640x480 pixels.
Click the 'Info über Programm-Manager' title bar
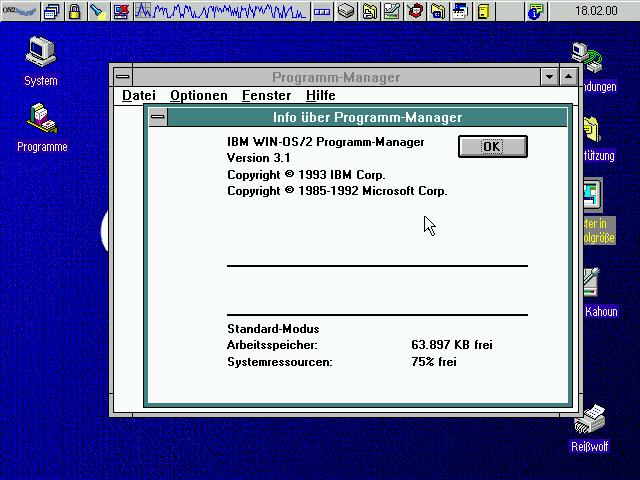pyautogui.click(x=367, y=118)
